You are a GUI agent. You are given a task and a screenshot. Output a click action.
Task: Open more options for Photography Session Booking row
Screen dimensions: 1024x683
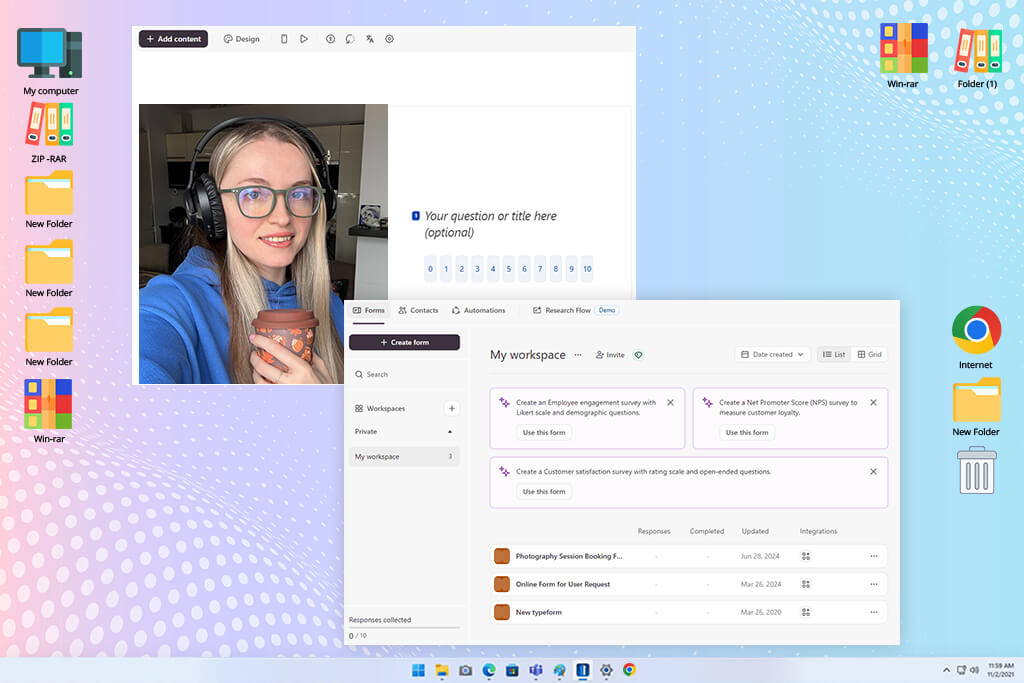tap(874, 556)
